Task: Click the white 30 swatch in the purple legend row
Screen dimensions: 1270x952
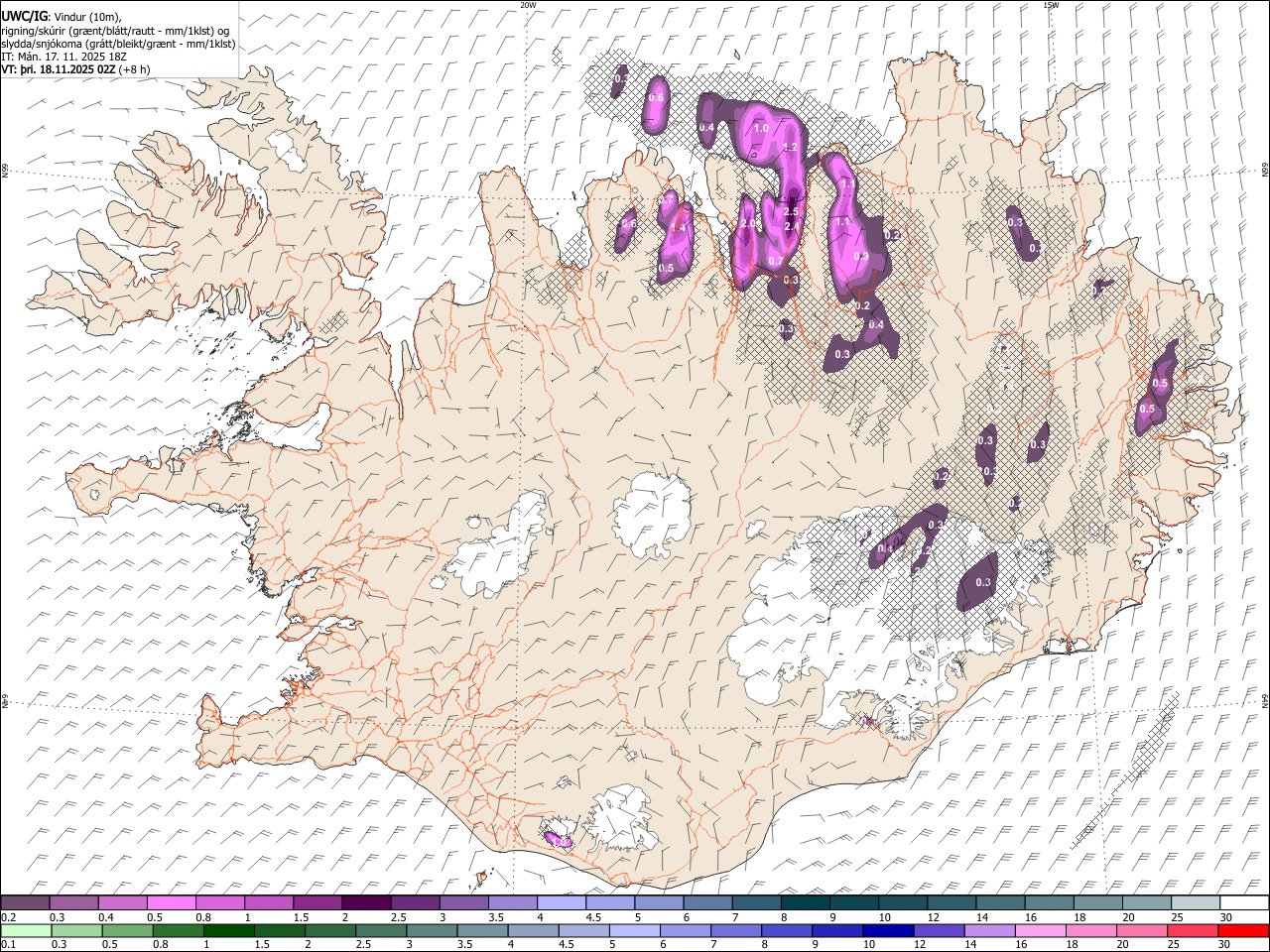Action: tap(1243, 902)
